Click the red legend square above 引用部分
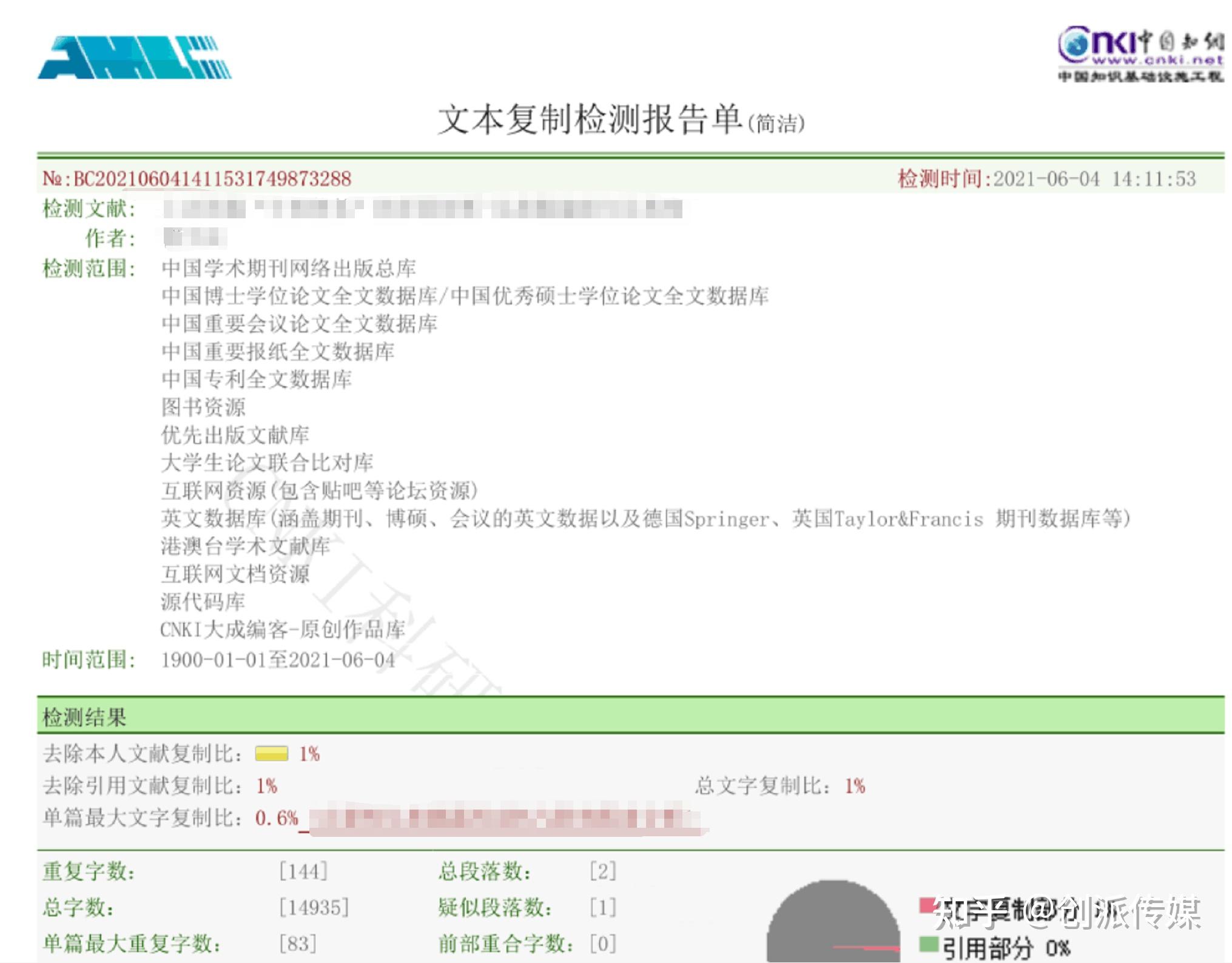Viewport: 1232px width, 963px height. pos(929,905)
